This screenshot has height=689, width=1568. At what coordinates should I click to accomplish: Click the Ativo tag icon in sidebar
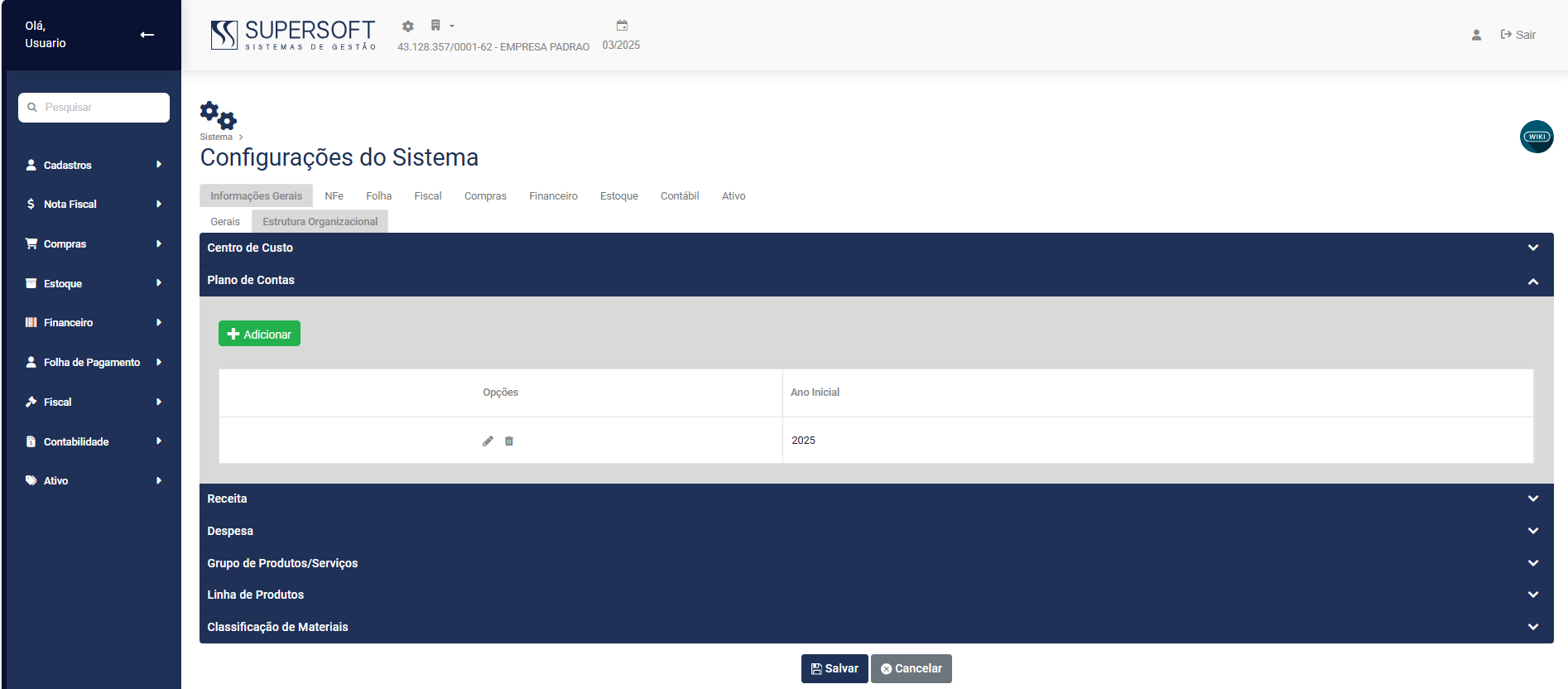click(31, 480)
